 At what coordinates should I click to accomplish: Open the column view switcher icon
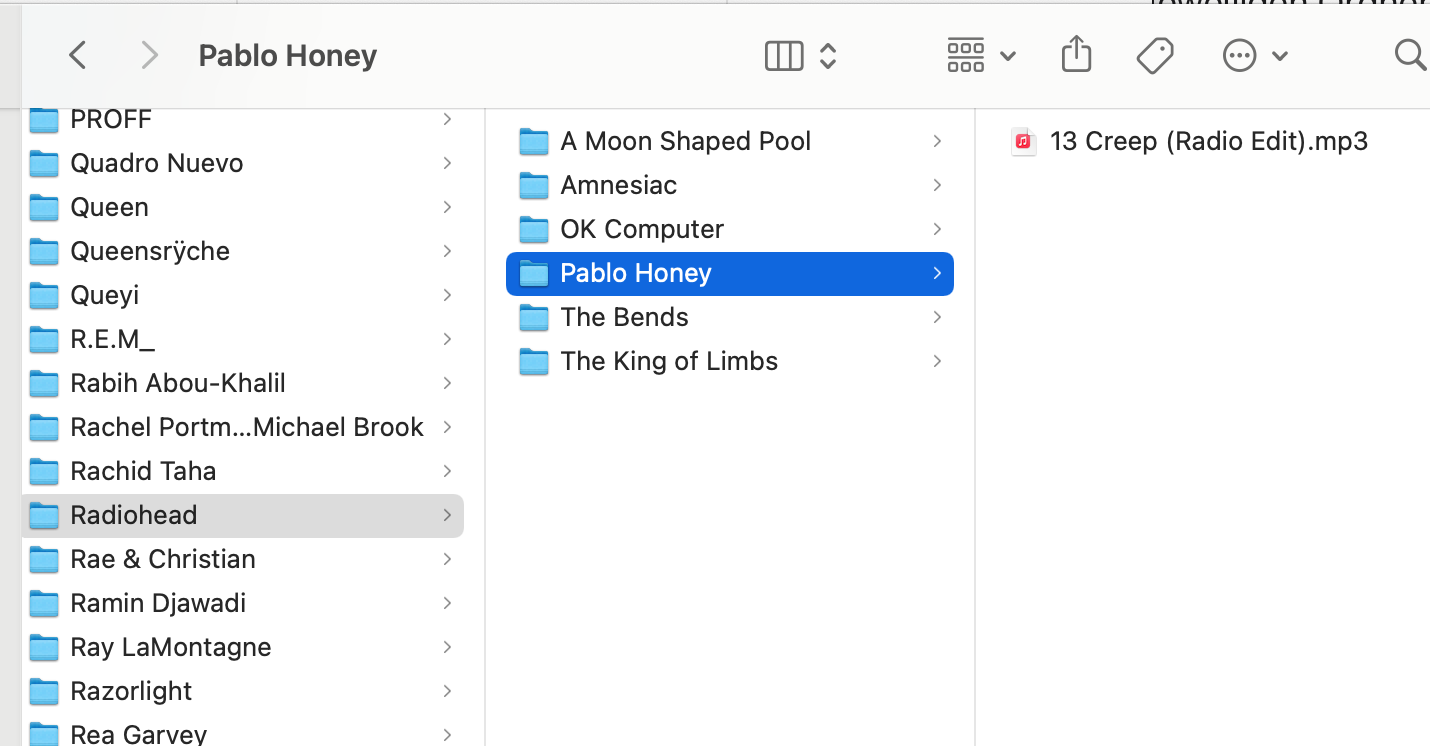784,56
